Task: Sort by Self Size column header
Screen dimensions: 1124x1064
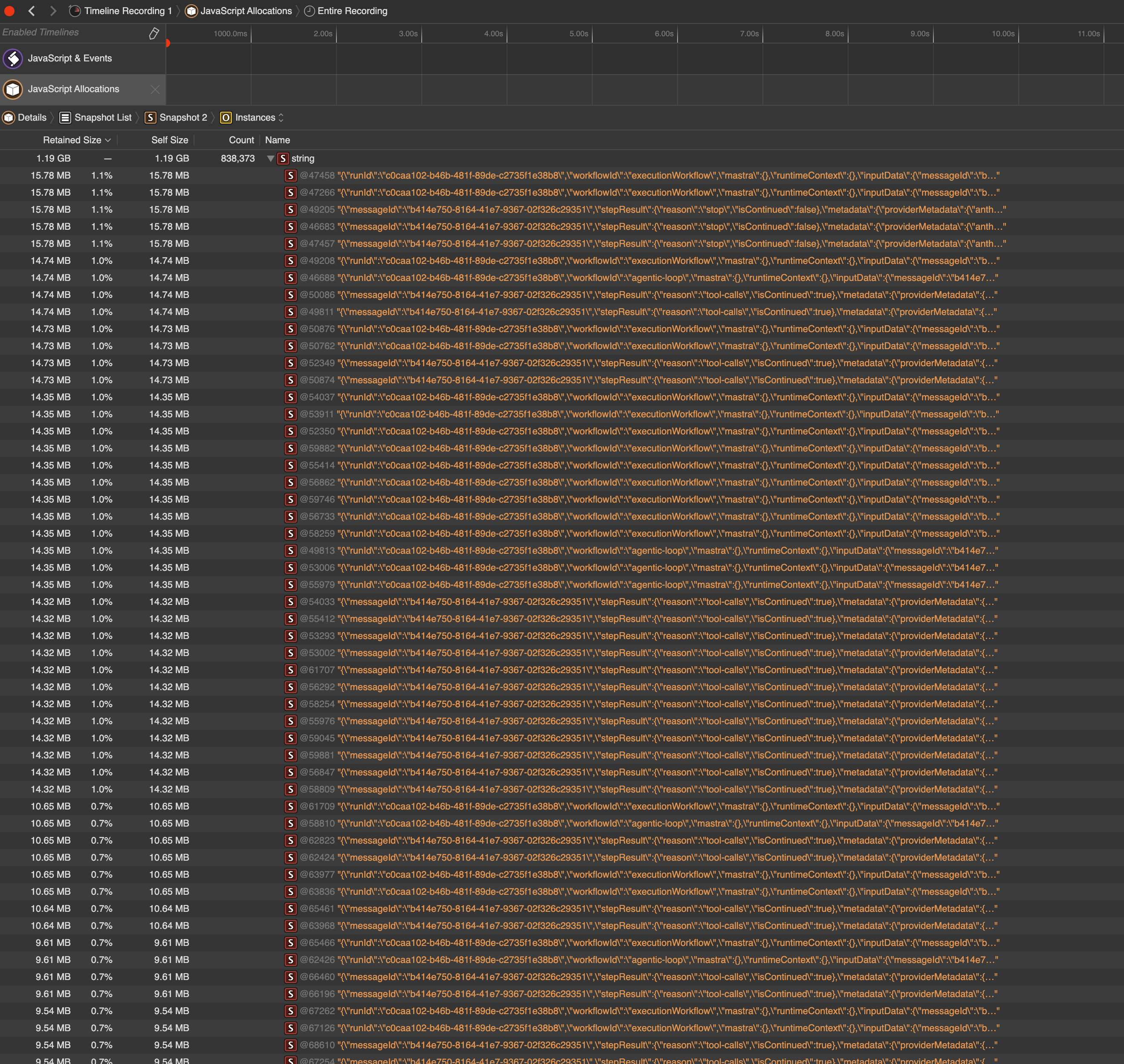Action: pyautogui.click(x=169, y=140)
